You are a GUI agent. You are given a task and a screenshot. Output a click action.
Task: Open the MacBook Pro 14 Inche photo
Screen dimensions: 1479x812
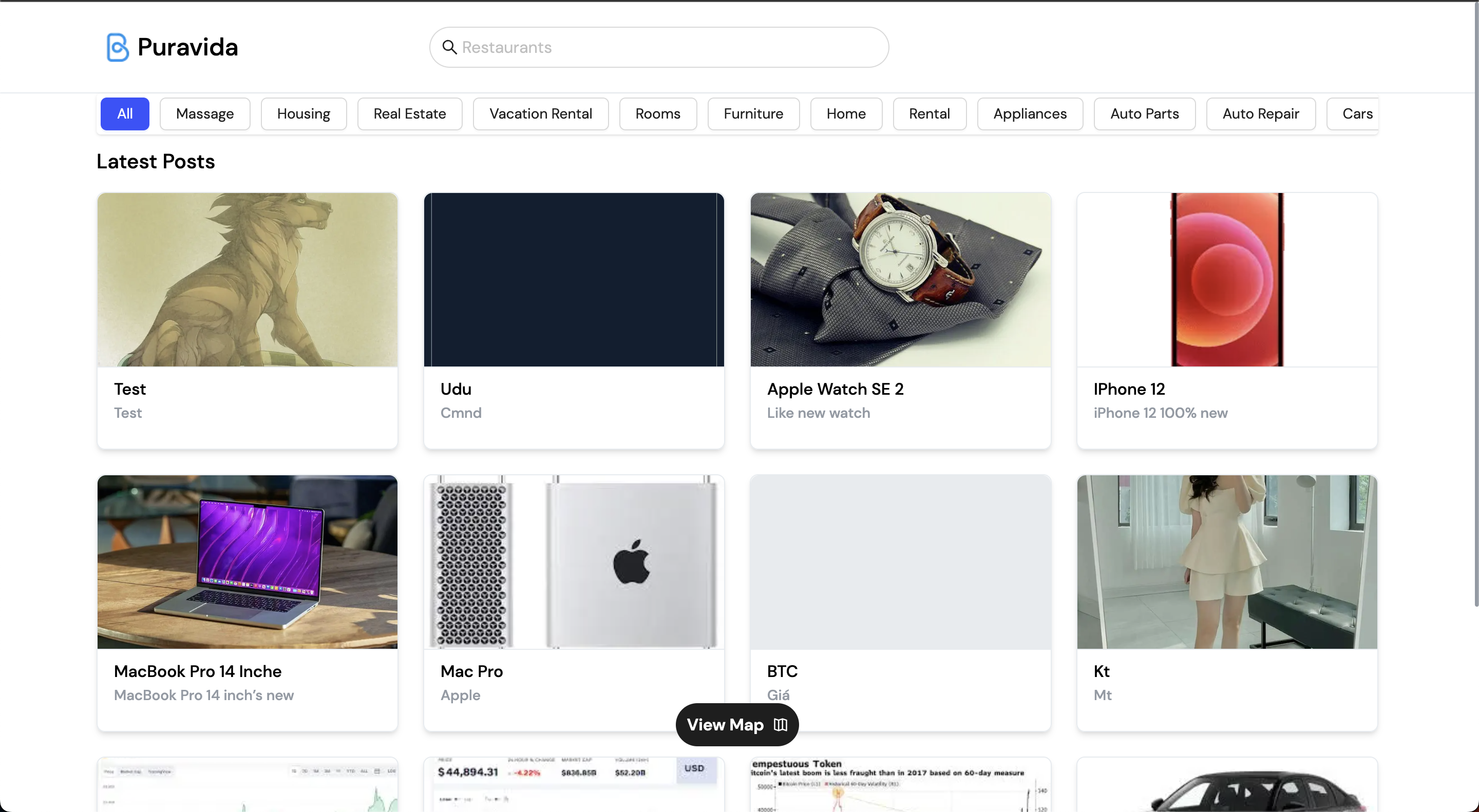[248, 562]
